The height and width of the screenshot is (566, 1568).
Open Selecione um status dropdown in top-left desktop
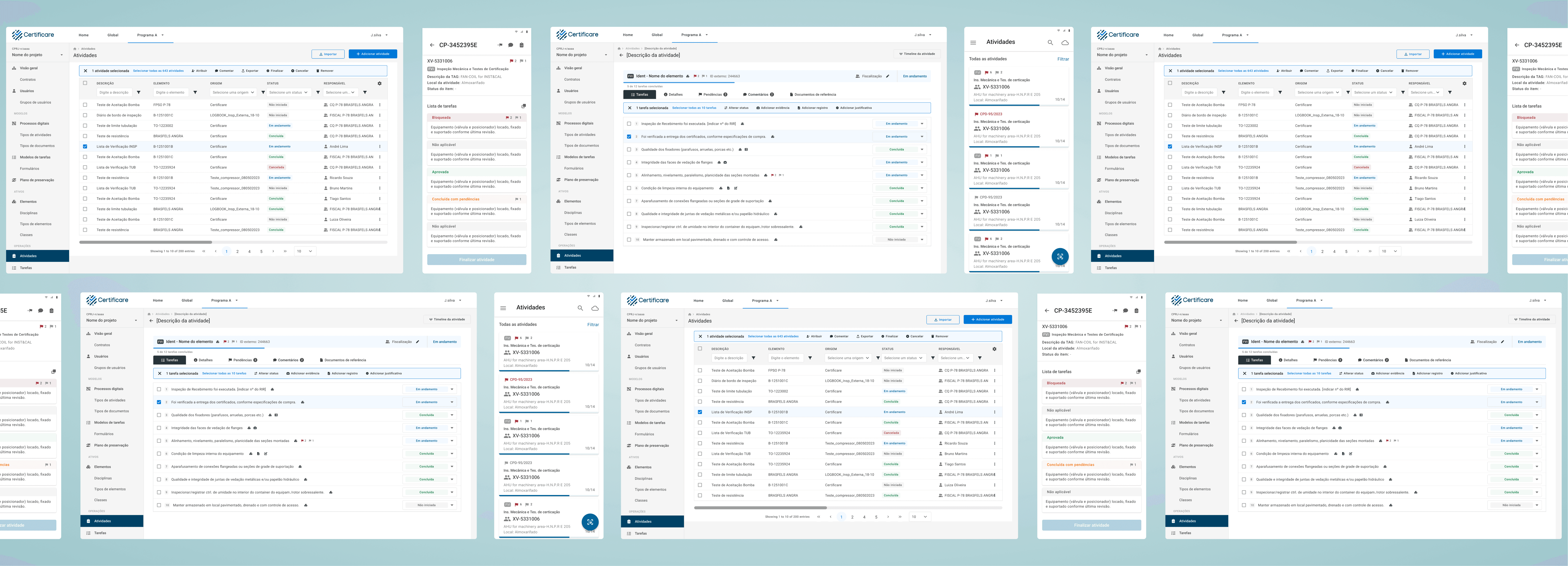289,93
